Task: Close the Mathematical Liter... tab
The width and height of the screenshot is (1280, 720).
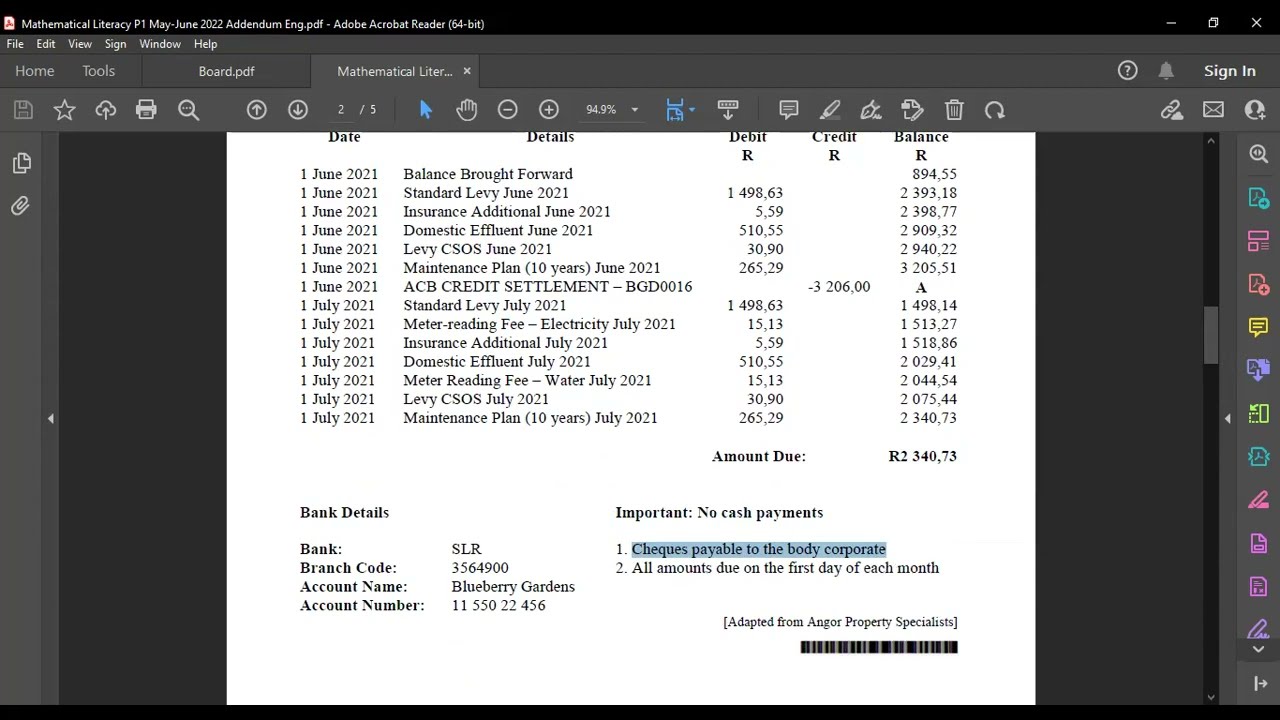Action: pos(466,71)
